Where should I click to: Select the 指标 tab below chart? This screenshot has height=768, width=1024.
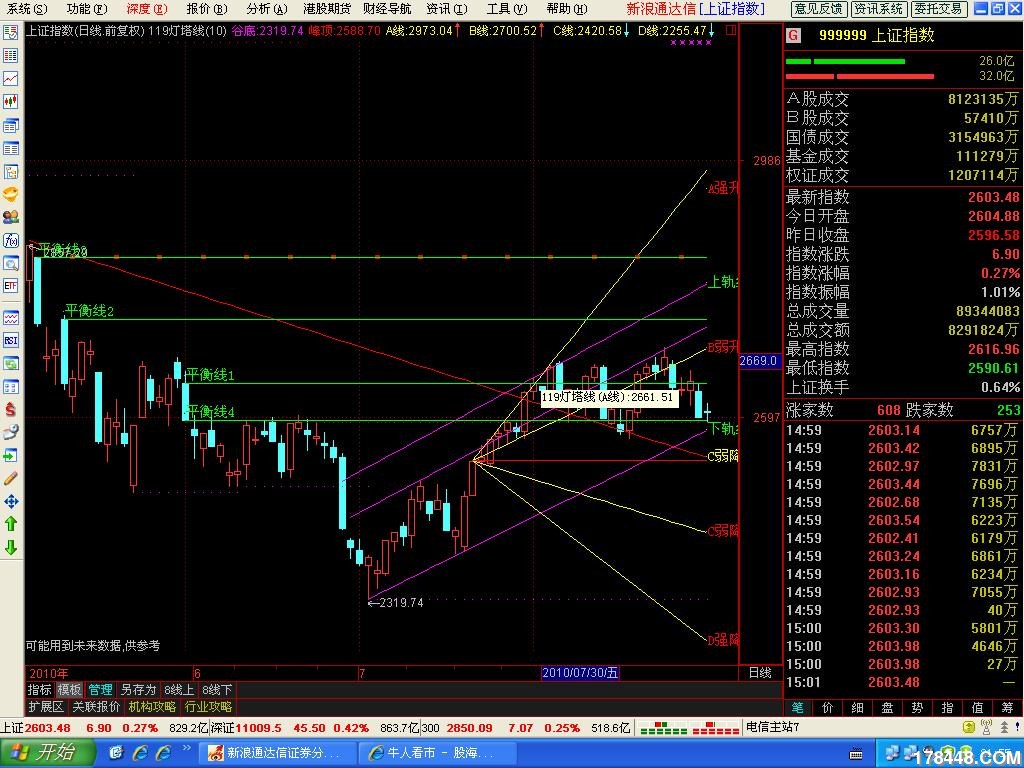click(x=39, y=690)
